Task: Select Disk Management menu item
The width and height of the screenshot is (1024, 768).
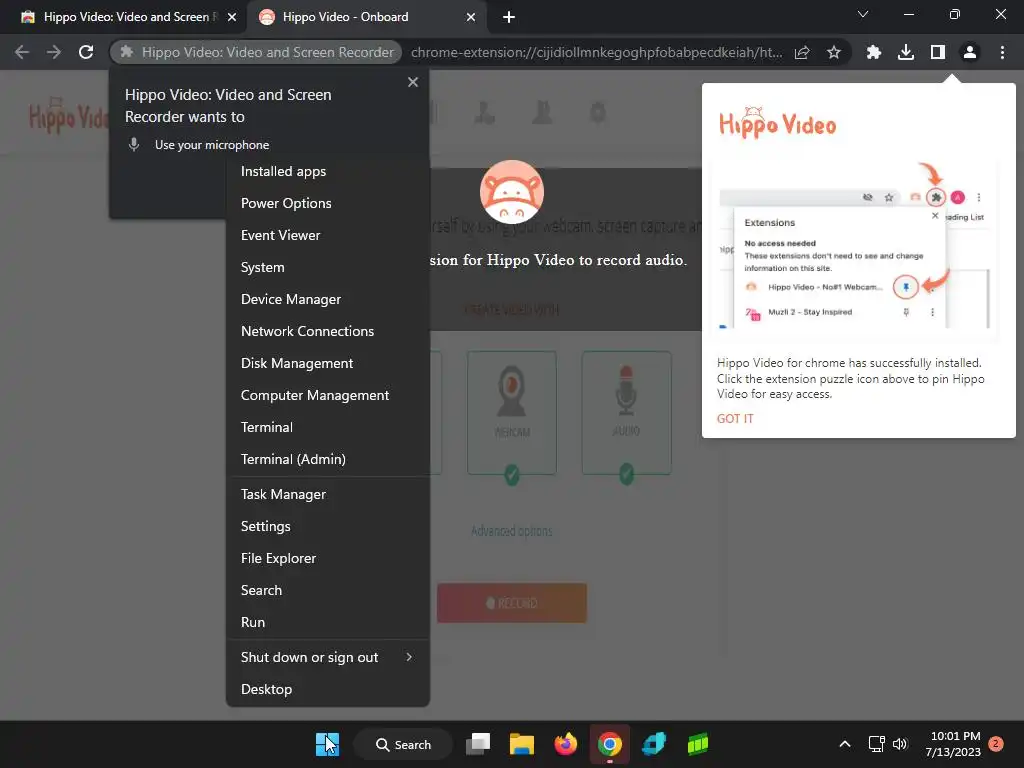Action: click(x=327, y=363)
